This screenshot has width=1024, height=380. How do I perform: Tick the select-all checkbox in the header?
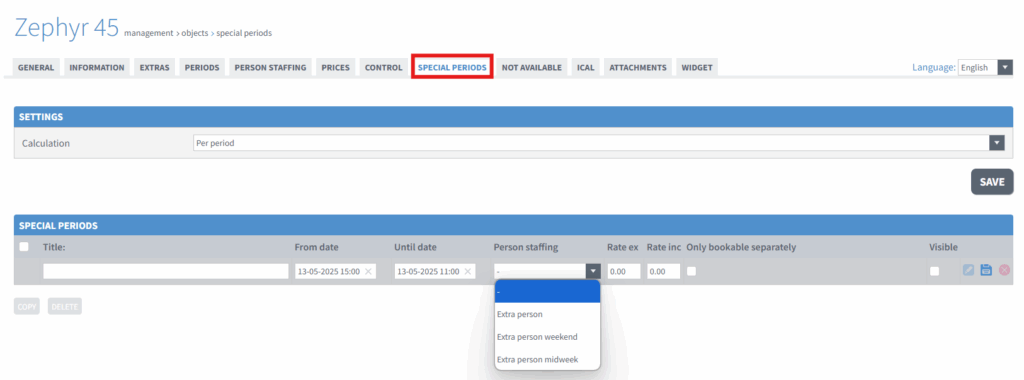click(x=24, y=247)
